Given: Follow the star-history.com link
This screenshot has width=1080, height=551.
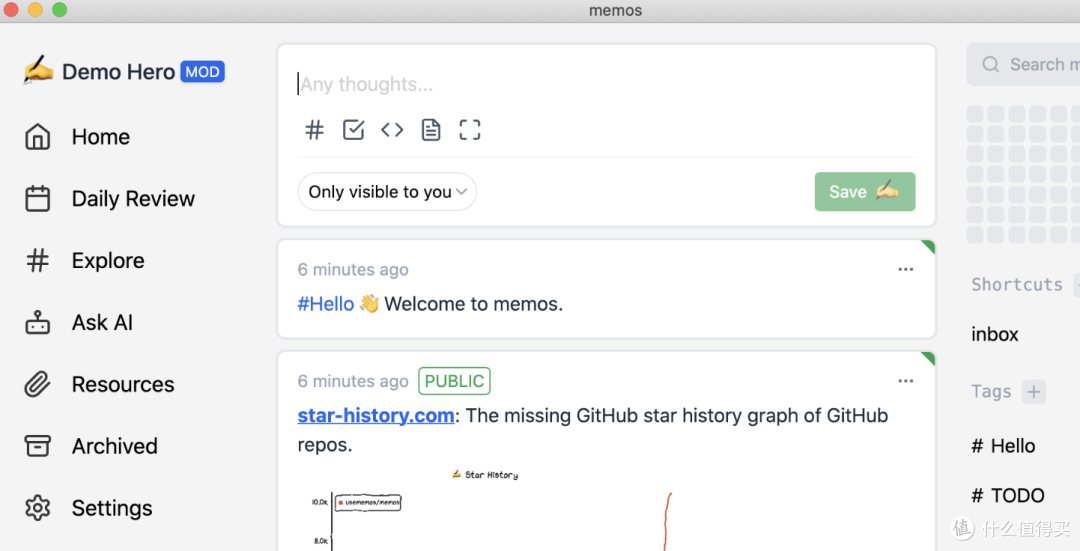Looking at the screenshot, I should tap(376, 416).
